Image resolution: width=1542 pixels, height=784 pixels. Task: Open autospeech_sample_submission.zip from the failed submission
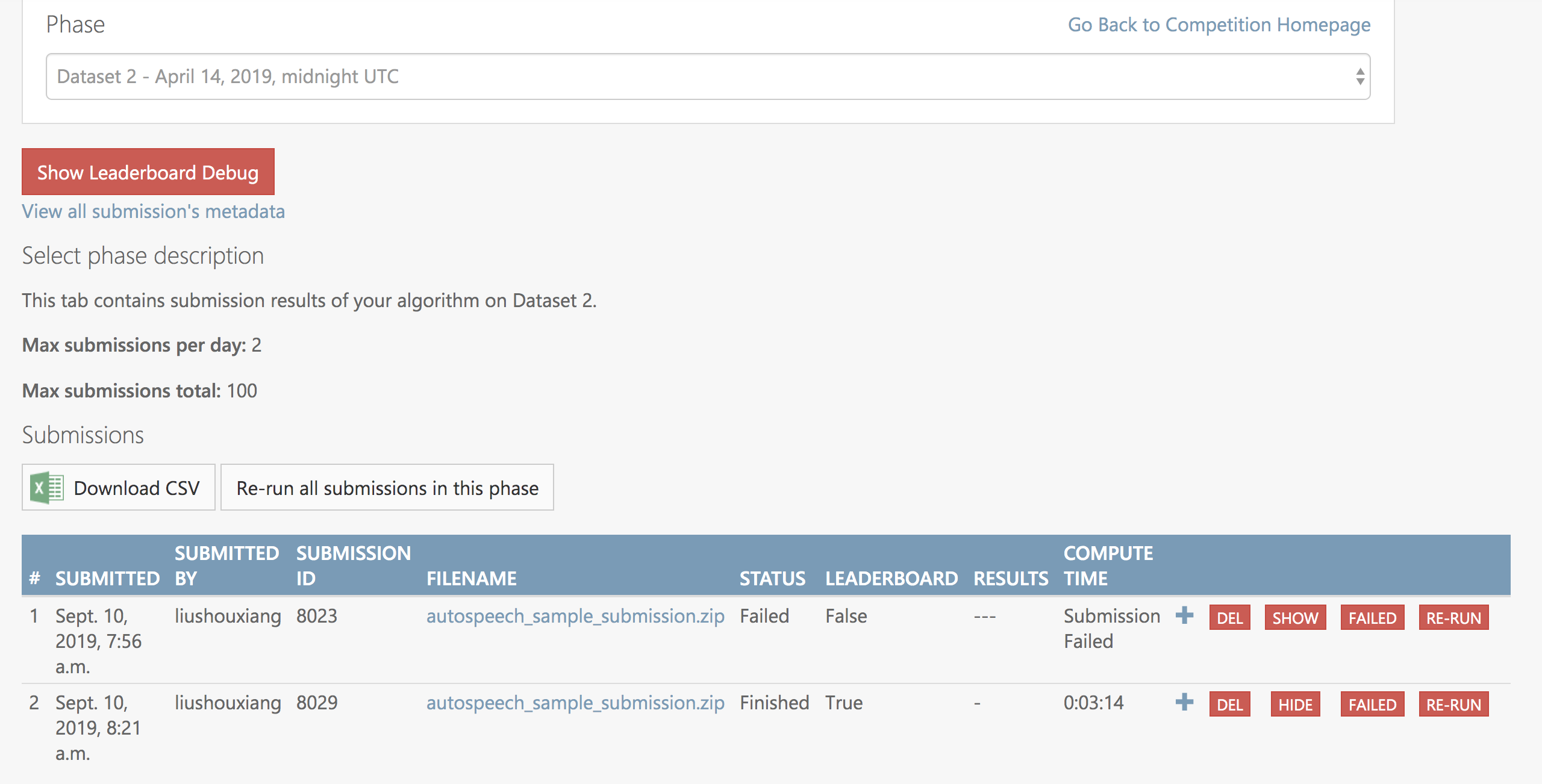575,616
